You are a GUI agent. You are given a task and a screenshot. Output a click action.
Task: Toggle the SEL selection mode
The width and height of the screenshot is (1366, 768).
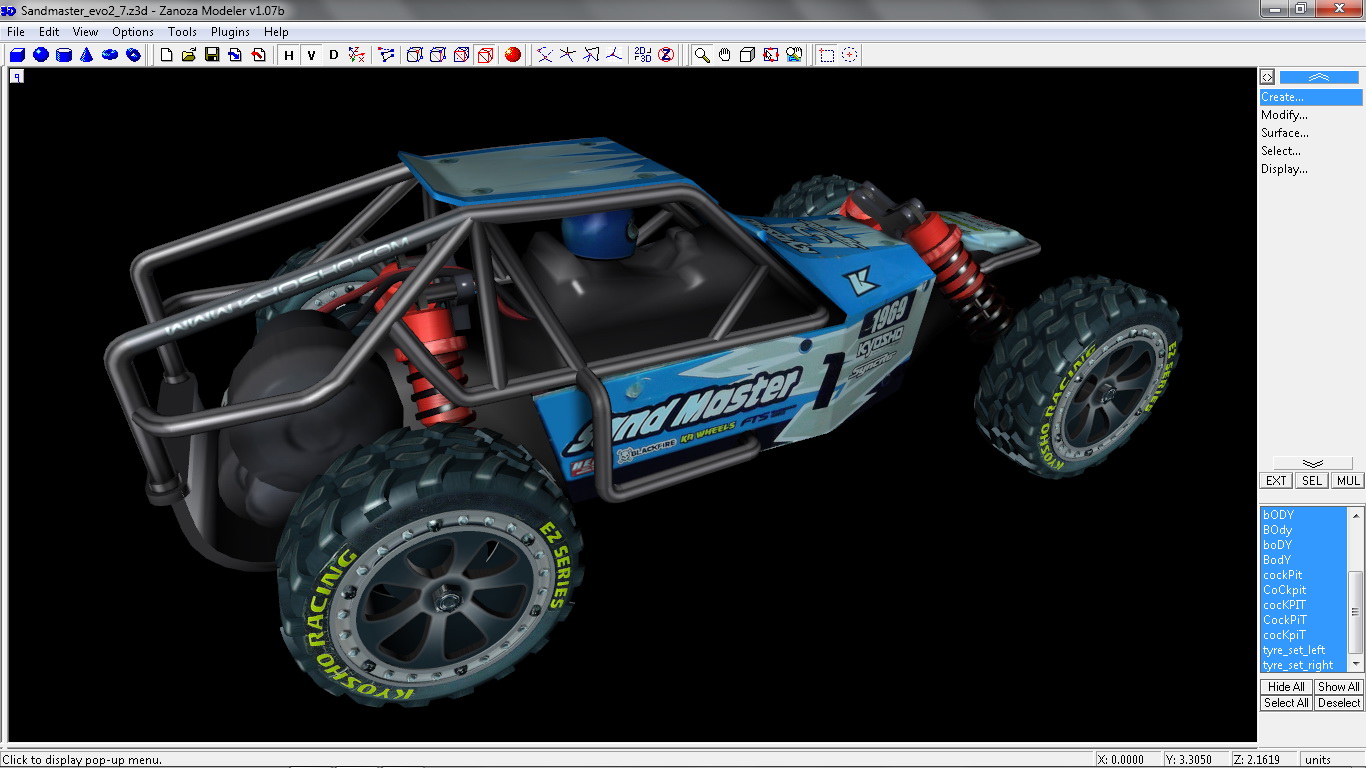pyautogui.click(x=1312, y=481)
